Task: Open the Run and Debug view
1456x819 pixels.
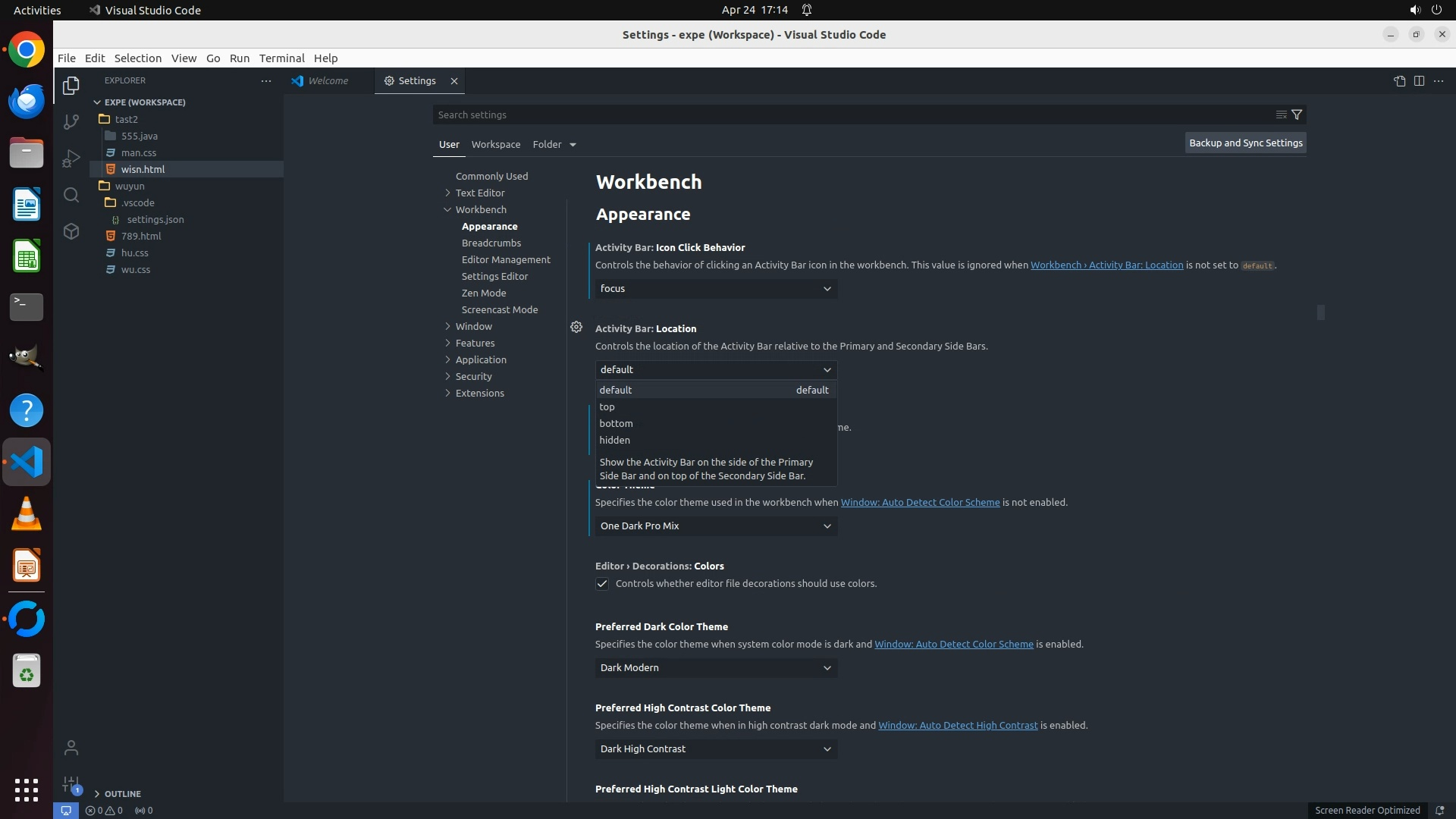Action: pos(71,158)
